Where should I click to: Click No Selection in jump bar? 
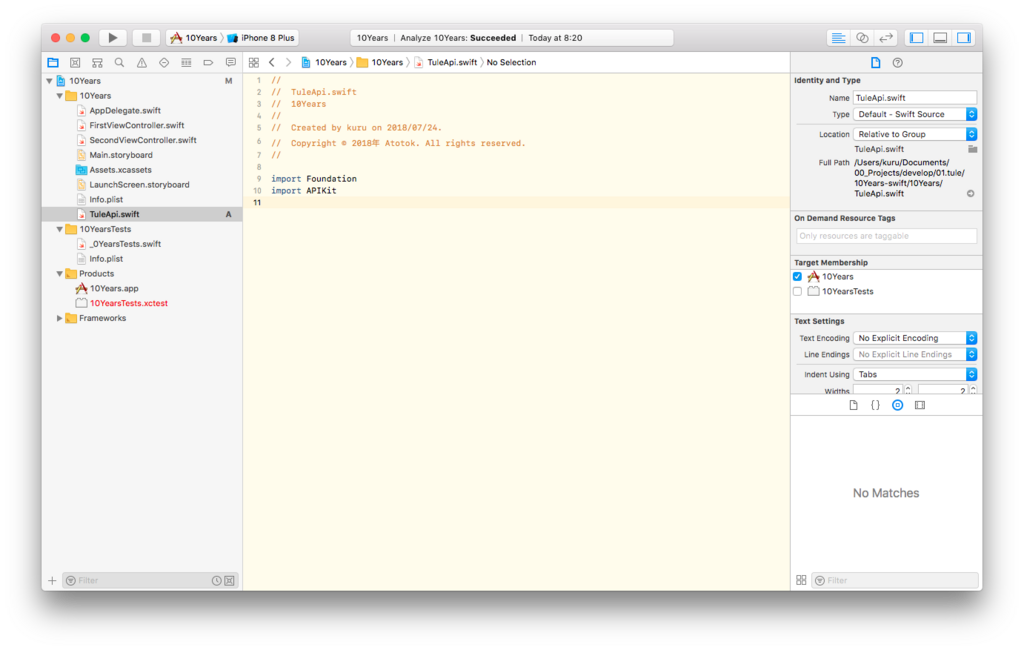511,63
